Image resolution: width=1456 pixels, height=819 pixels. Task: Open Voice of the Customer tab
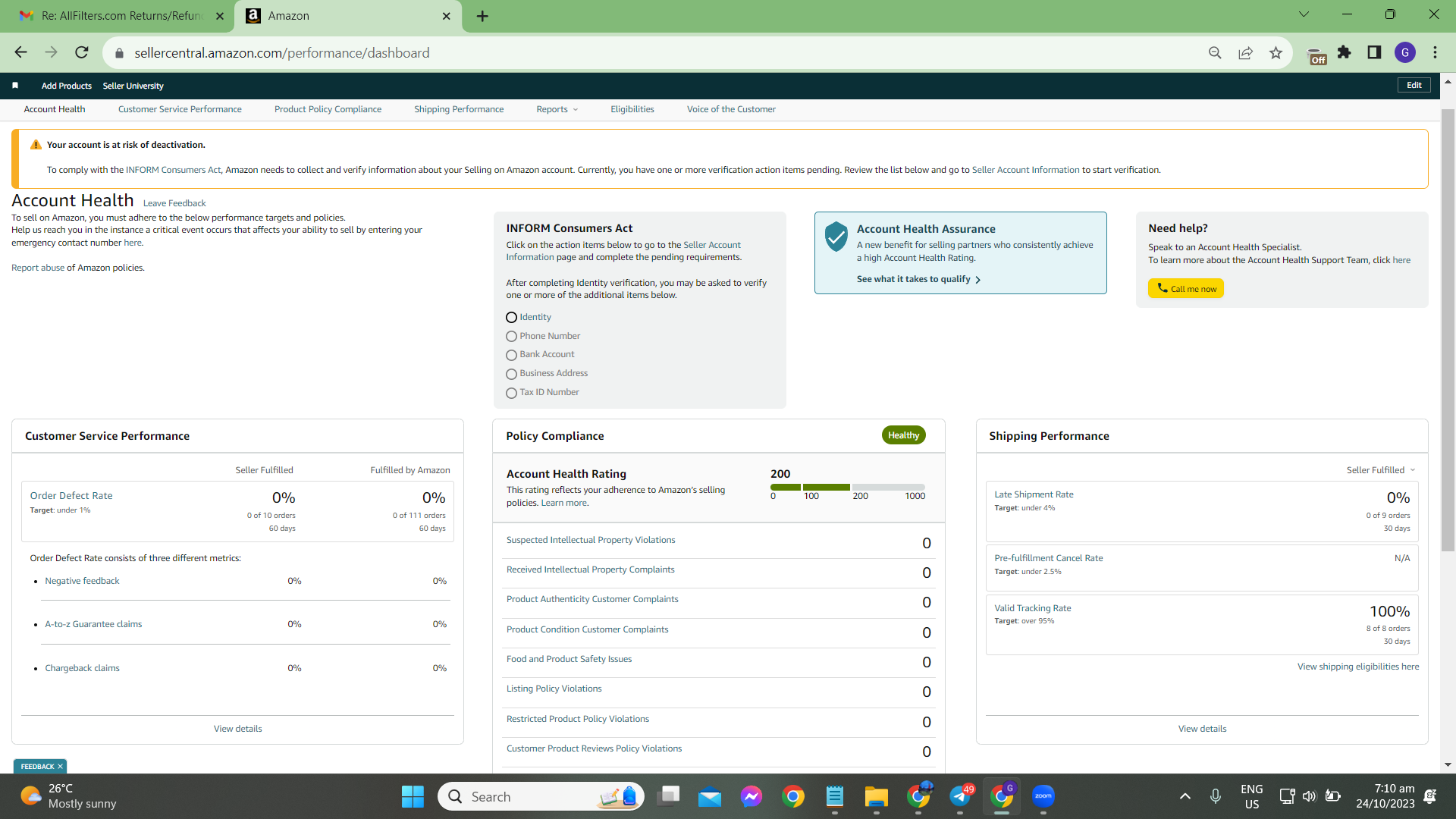[x=731, y=109]
